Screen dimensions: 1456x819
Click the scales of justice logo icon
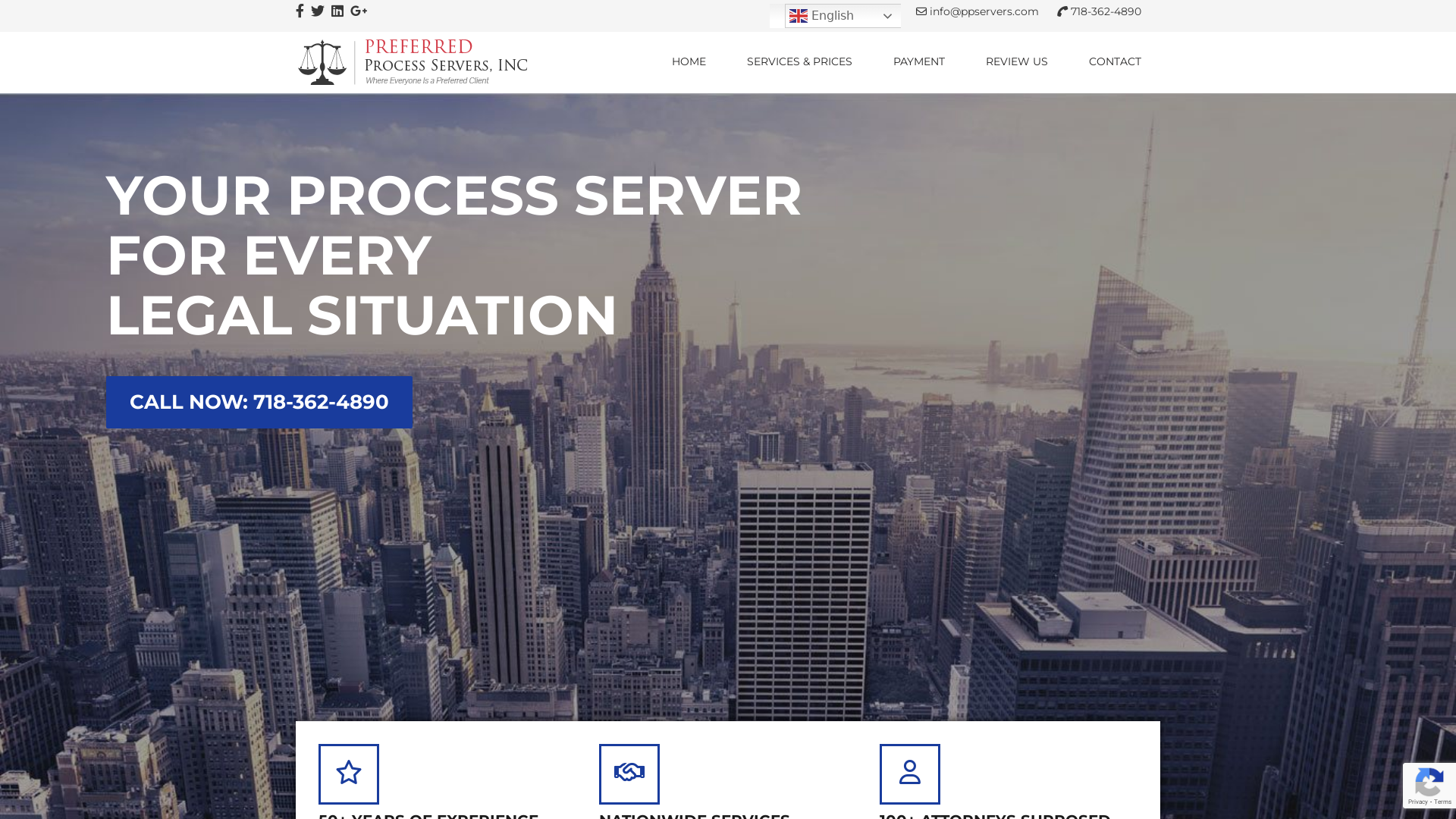click(x=322, y=61)
